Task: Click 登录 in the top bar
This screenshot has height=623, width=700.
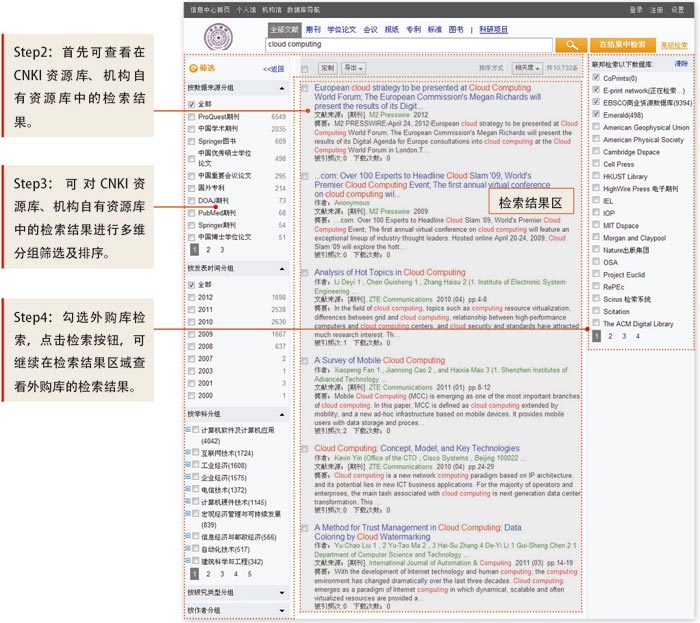Action: 636,9
